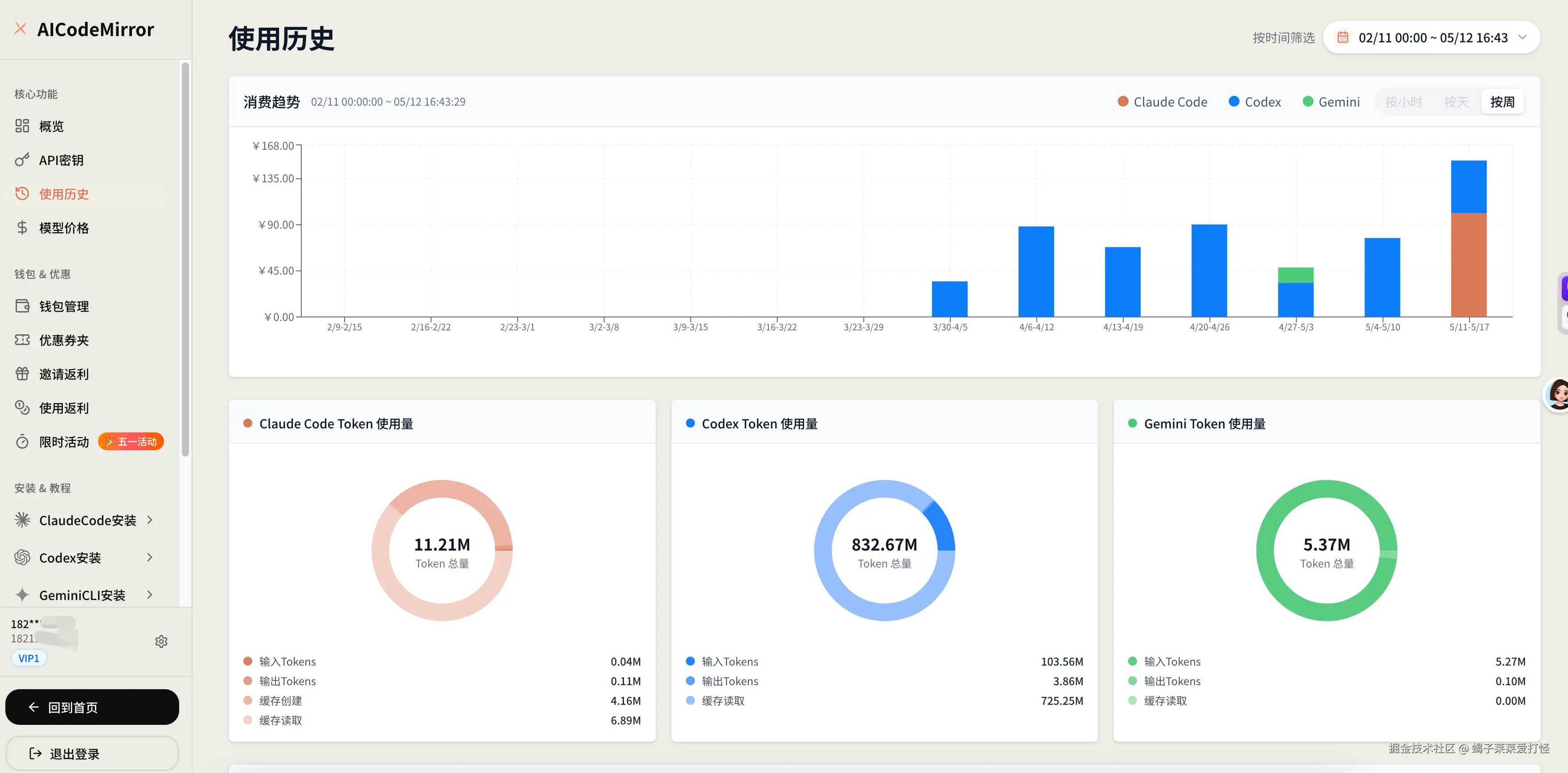Screen dimensions: 1568x773
Task: Click the 钱包管理 wallet icon
Action: [x=22, y=306]
